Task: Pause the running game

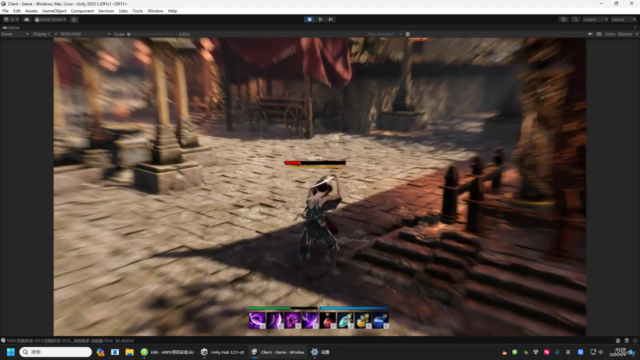Action: click(320, 19)
